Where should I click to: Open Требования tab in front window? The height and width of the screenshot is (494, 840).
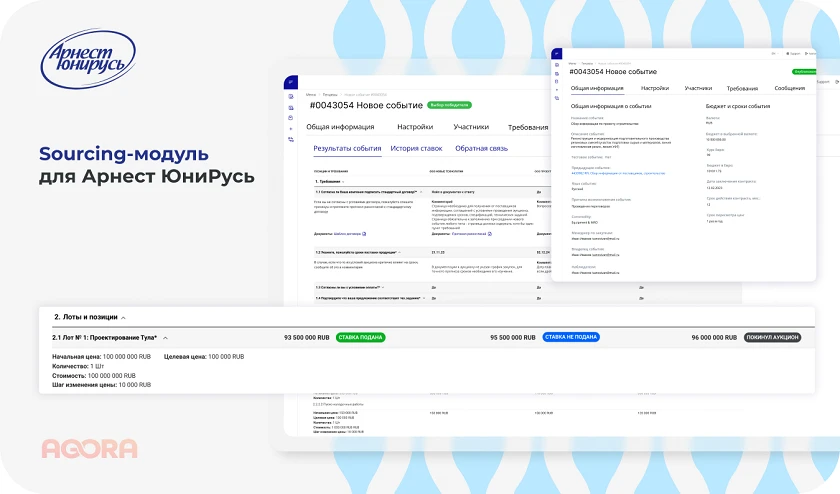[x=742, y=88]
